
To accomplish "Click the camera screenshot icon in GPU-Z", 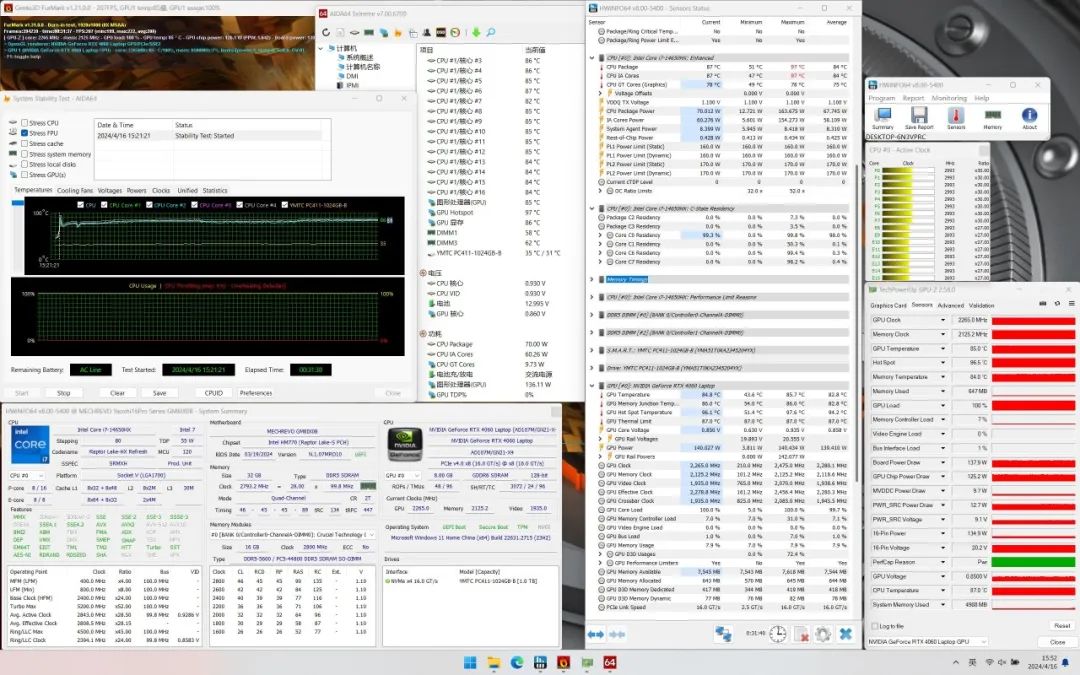I will 1043,304.
